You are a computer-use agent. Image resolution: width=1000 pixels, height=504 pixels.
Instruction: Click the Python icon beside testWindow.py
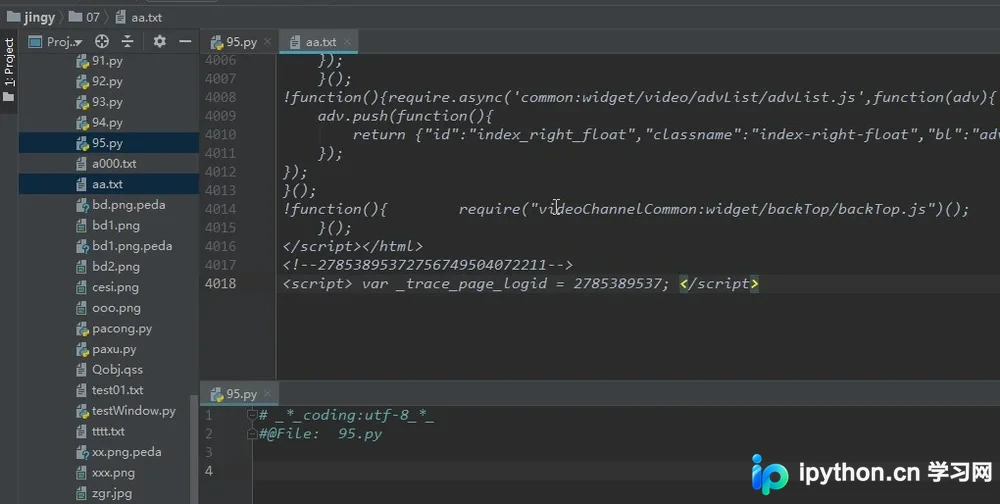click(x=82, y=411)
